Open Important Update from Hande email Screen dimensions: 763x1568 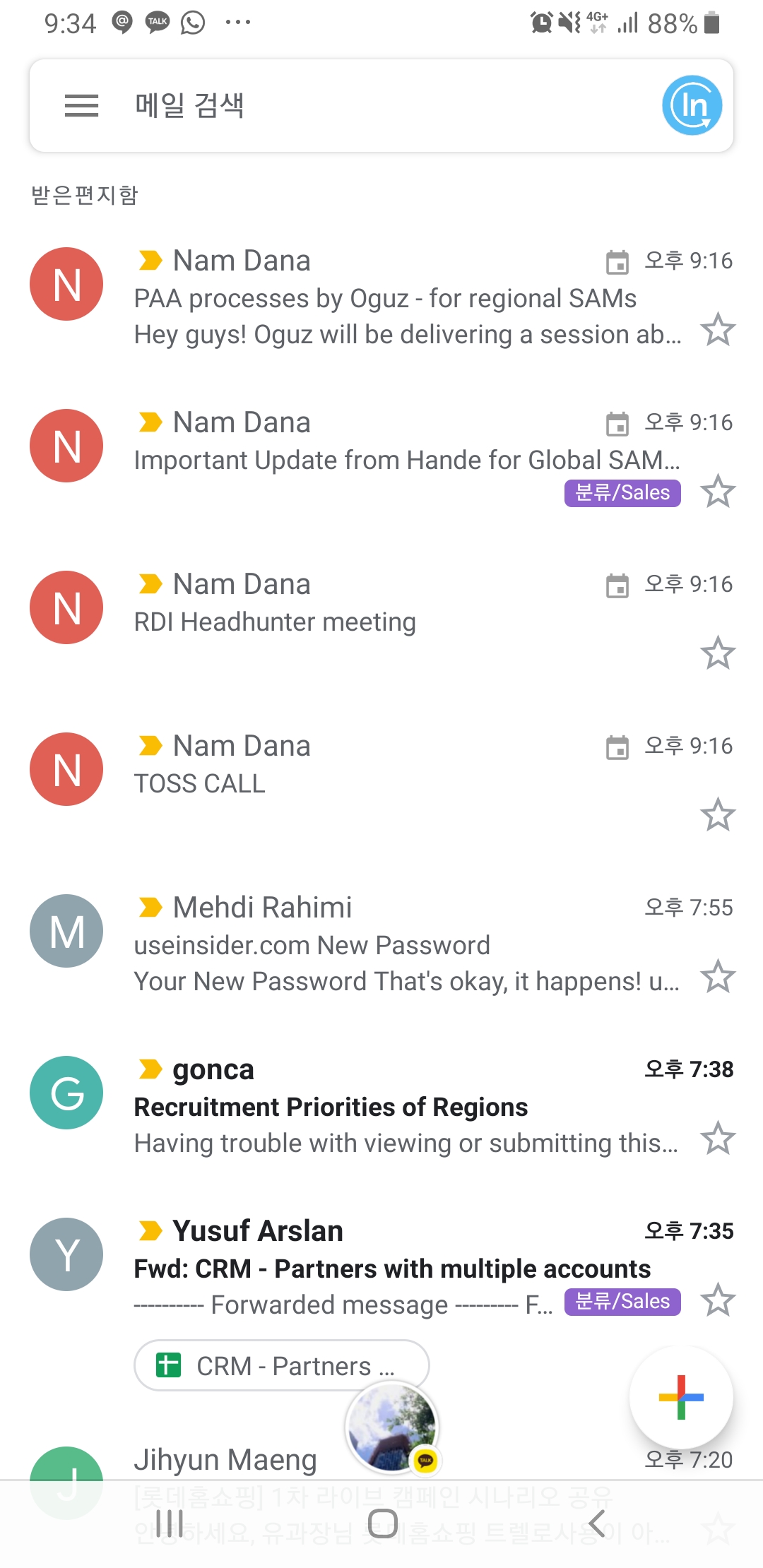(406, 461)
